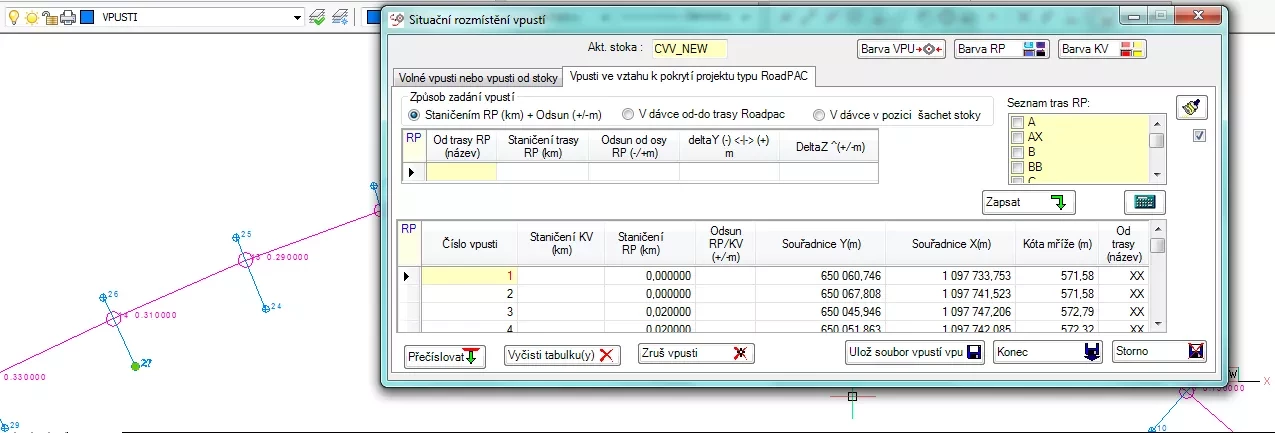Select 'Staničením RP (km) + Odsun' radio option
Viewport: 1275px width, 433px height.
[x=415, y=115]
